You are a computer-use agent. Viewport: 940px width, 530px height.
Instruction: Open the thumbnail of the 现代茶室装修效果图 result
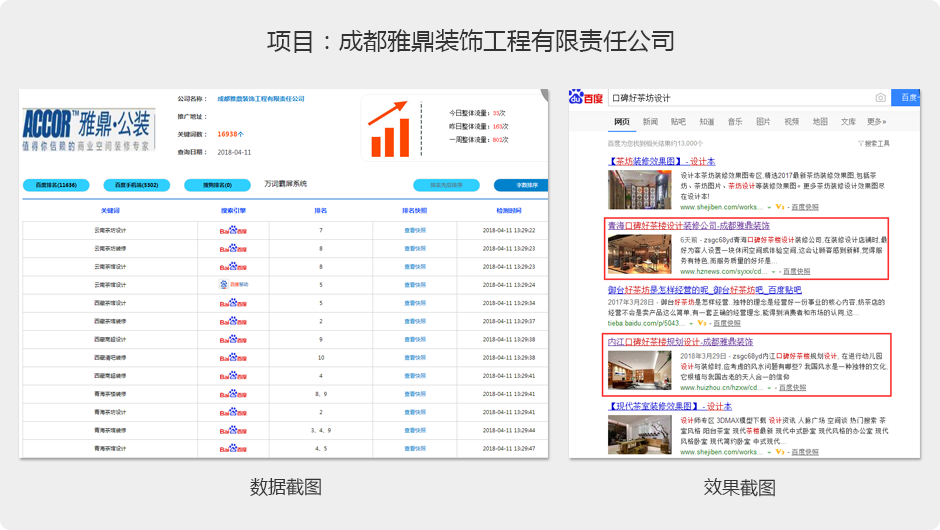[x=640, y=435]
